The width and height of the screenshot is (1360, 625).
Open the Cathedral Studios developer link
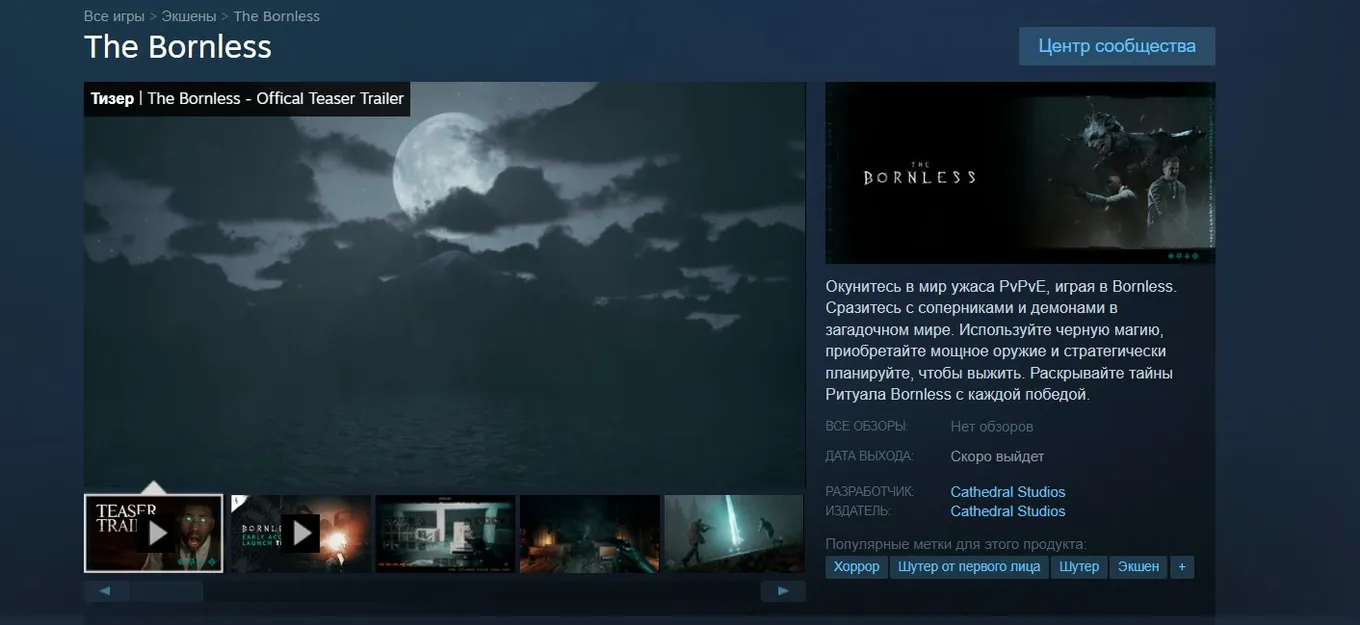(x=1007, y=492)
